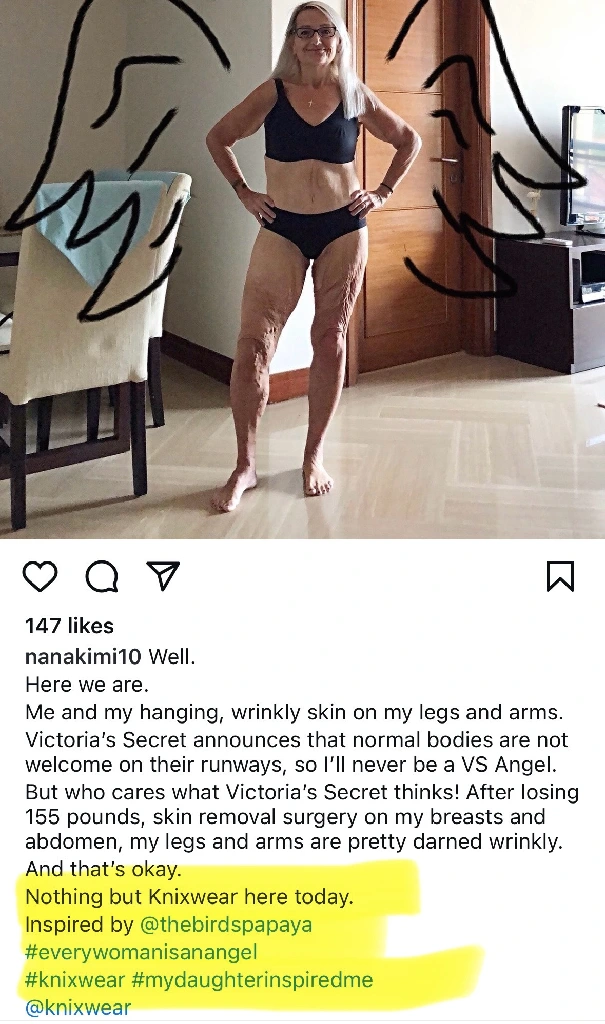Viewport: 605px width, 1024px height.
Task: Tap the television in the photo
Action: click(x=582, y=167)
